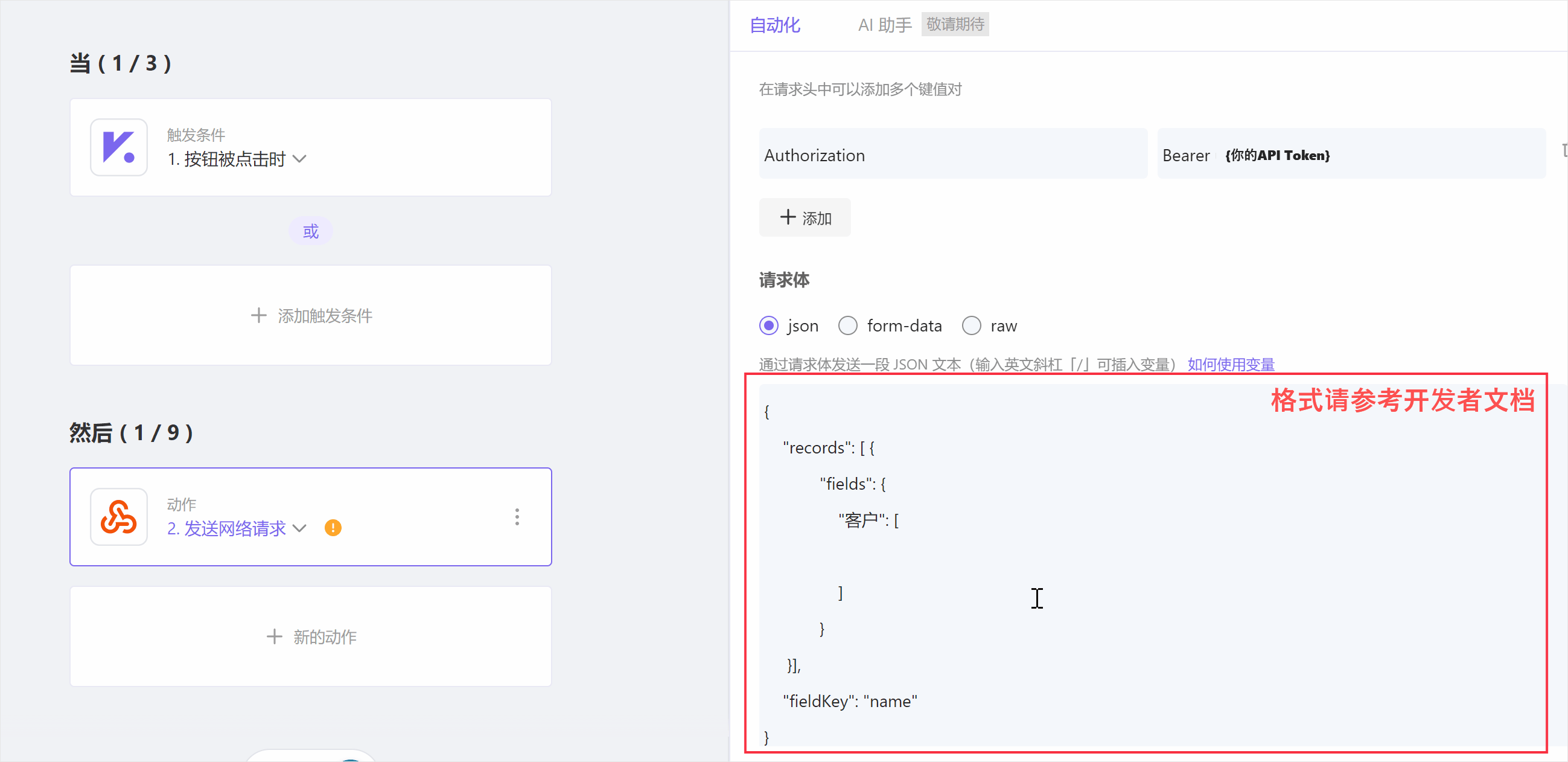The height and width of the screenshot is (762, 1568).
Task: Switch to the AI 助手 tab
Action: click(884, 24)
